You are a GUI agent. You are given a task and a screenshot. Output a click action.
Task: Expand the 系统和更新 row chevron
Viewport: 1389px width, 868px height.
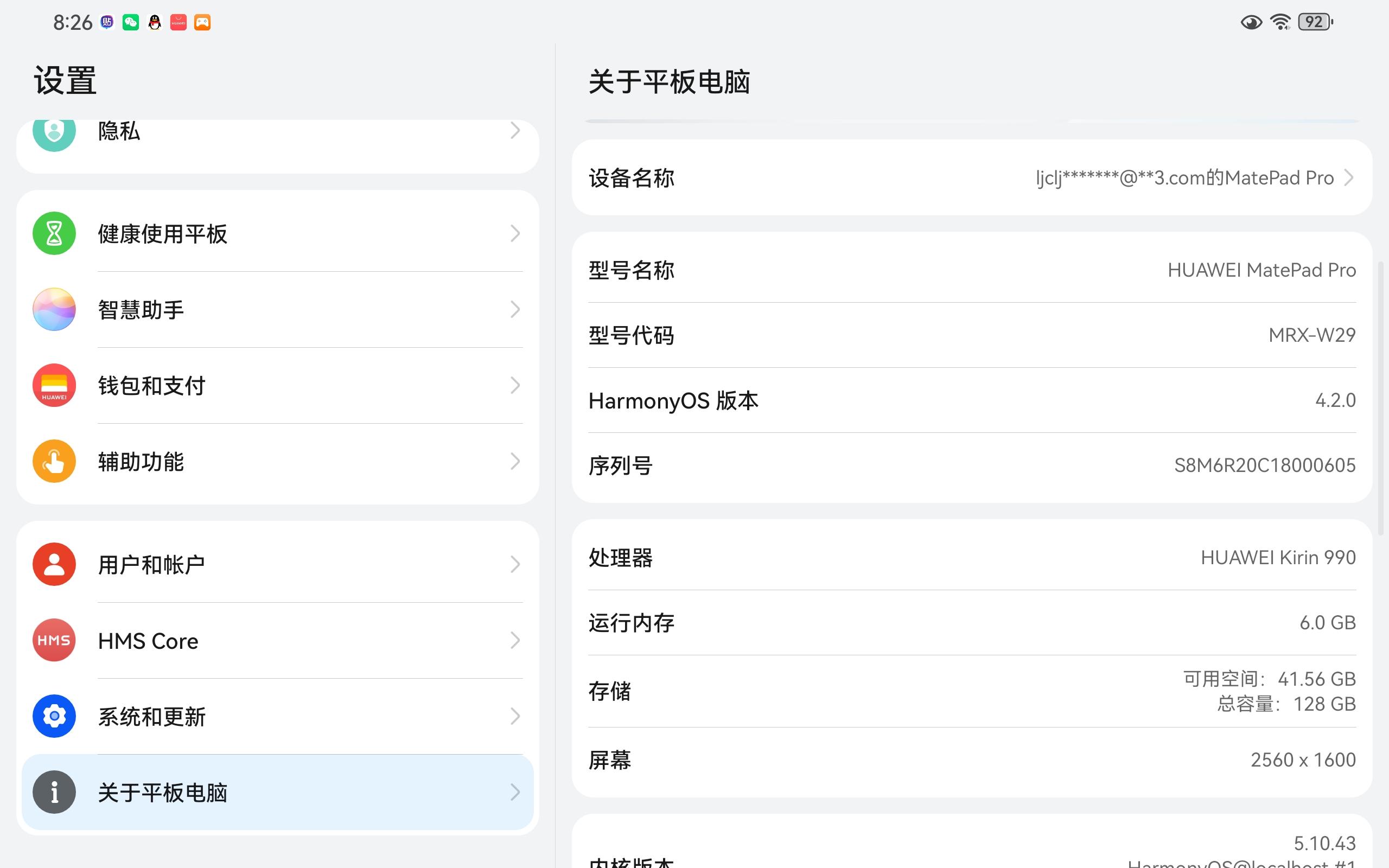[x=515, y=716]
